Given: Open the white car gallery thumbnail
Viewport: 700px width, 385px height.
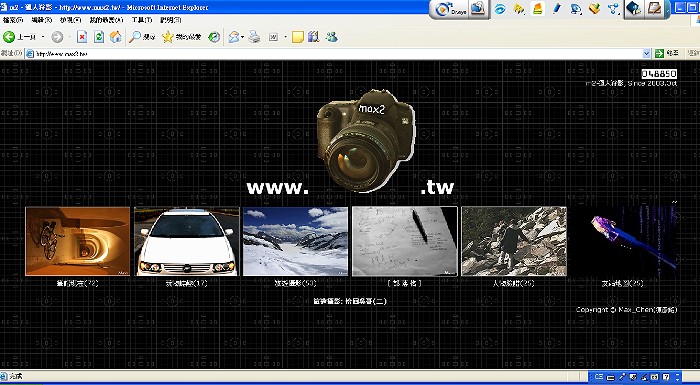Looking at the screenshot, I should click(x=187, y=241).
